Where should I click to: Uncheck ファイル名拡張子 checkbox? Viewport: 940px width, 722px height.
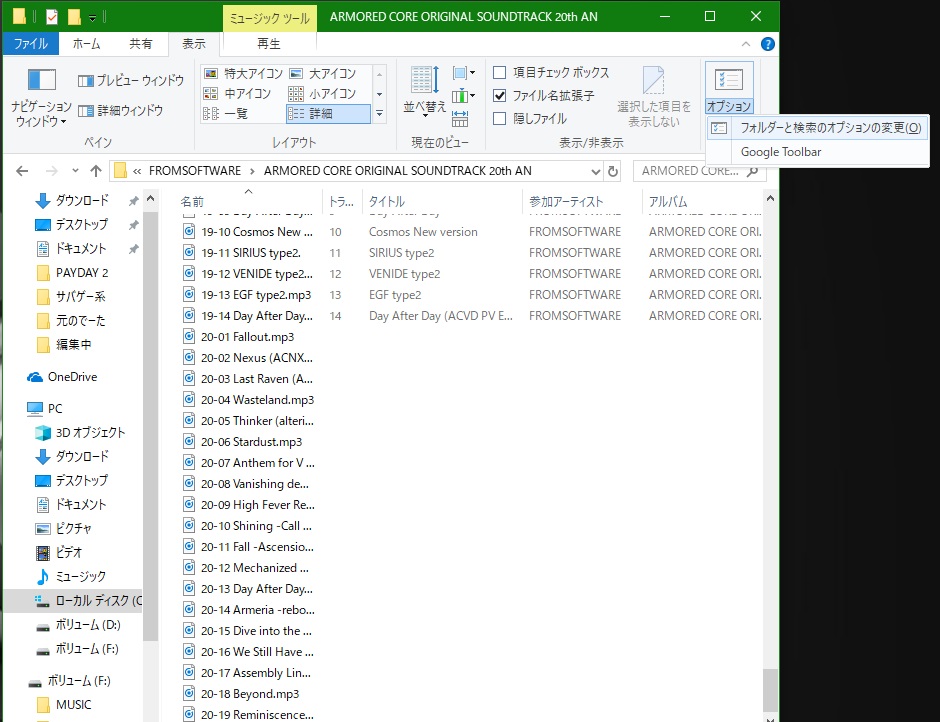point(499,95)
